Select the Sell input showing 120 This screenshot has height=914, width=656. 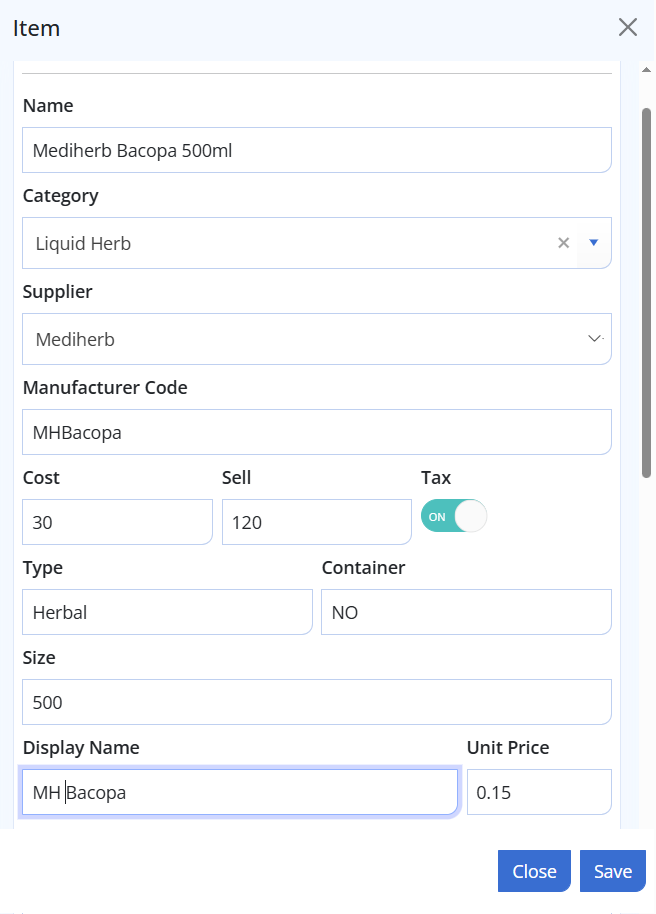coord(317,522)
